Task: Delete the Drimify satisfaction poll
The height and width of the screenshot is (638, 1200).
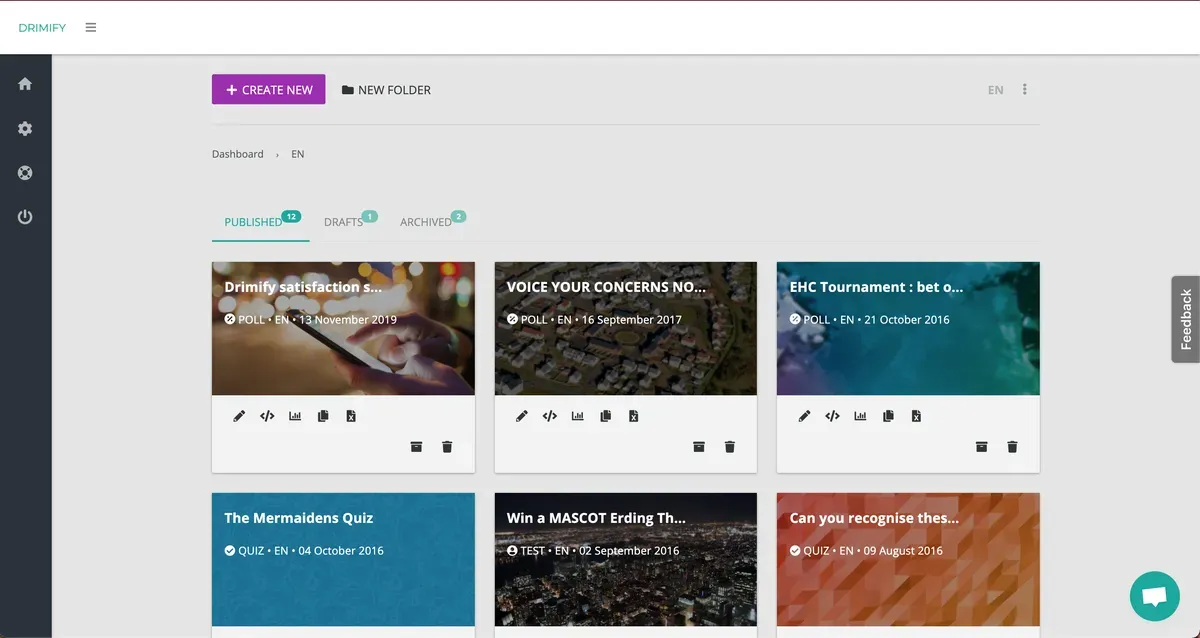Action: [x=447, y=447]
